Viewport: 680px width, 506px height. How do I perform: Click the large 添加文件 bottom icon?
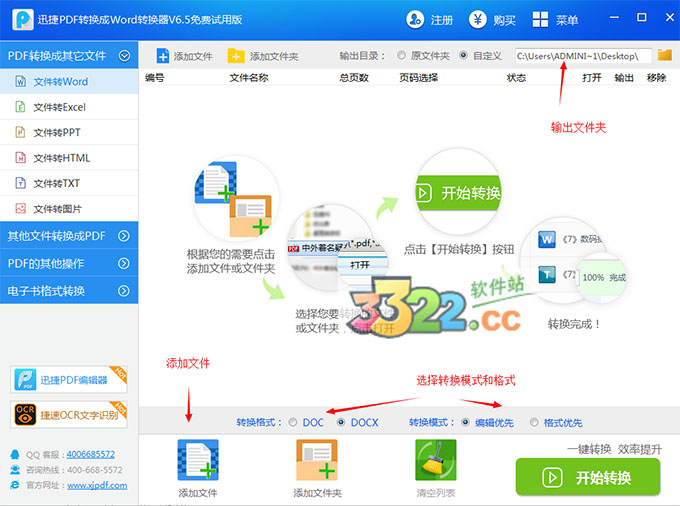tap(198, 460)
